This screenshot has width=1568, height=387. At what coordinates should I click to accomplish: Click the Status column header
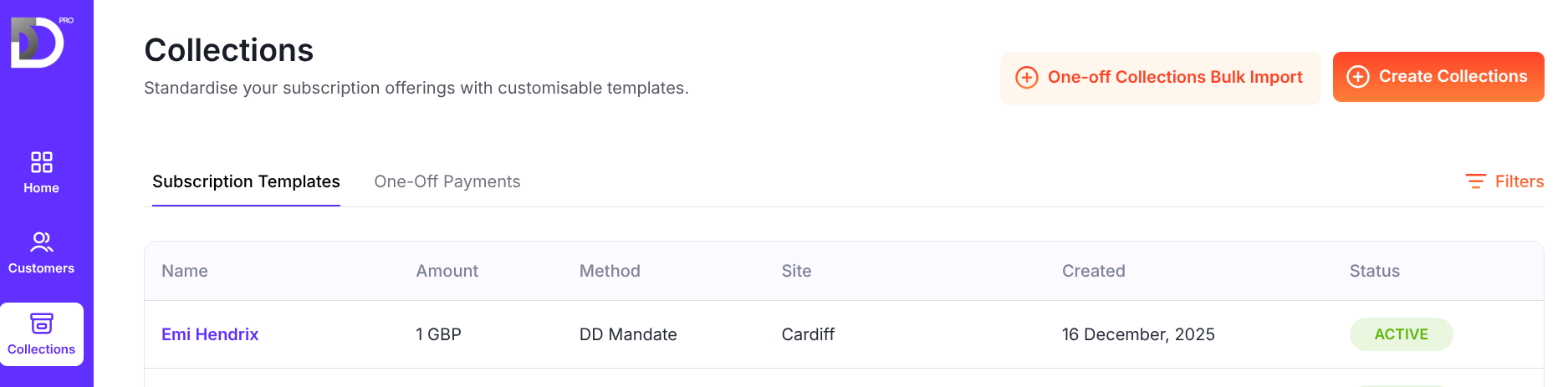(x=1374, y=271)
